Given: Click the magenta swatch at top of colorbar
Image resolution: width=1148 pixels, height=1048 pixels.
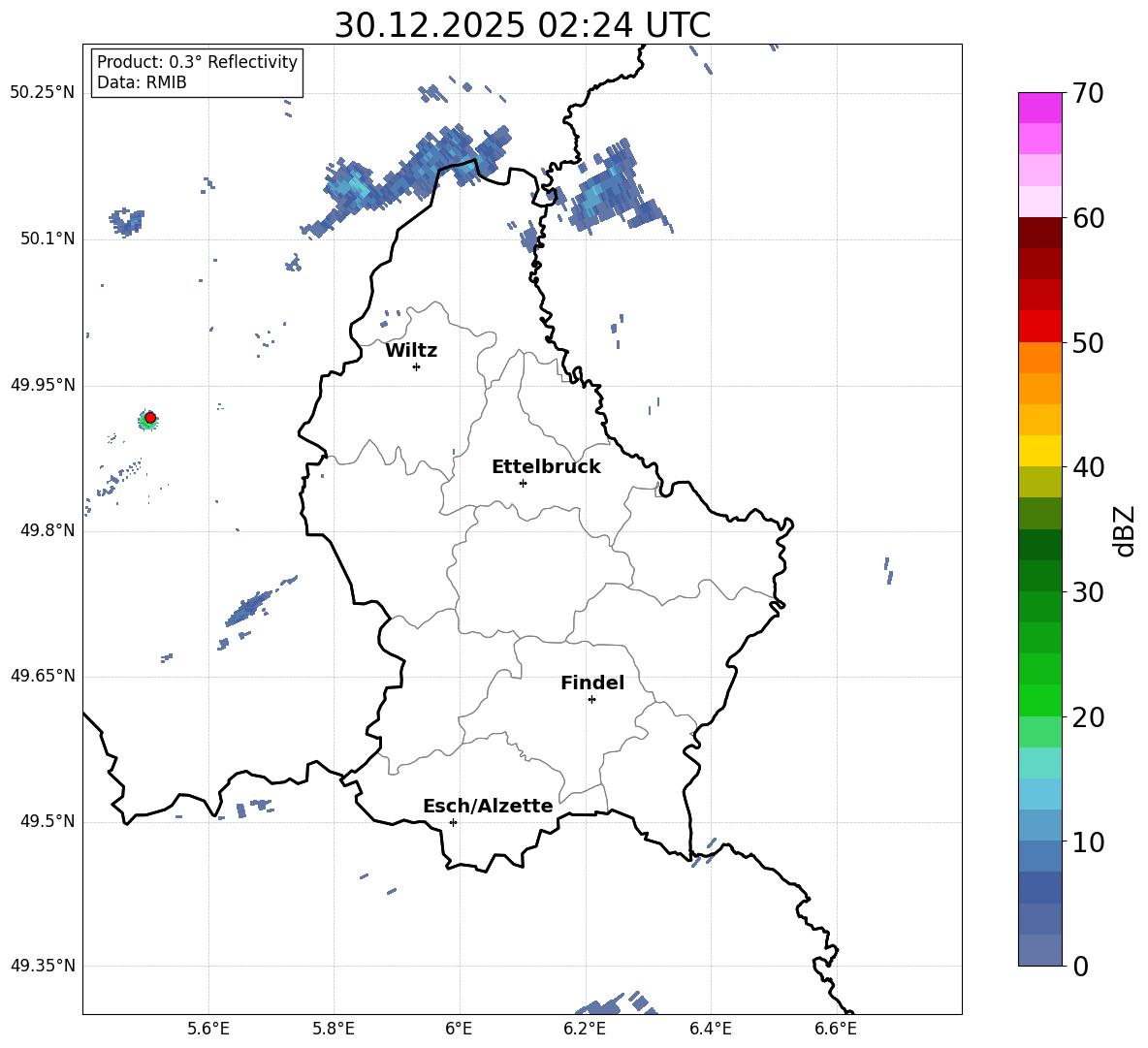Looking at the screenshot, I should [1039, 108].
